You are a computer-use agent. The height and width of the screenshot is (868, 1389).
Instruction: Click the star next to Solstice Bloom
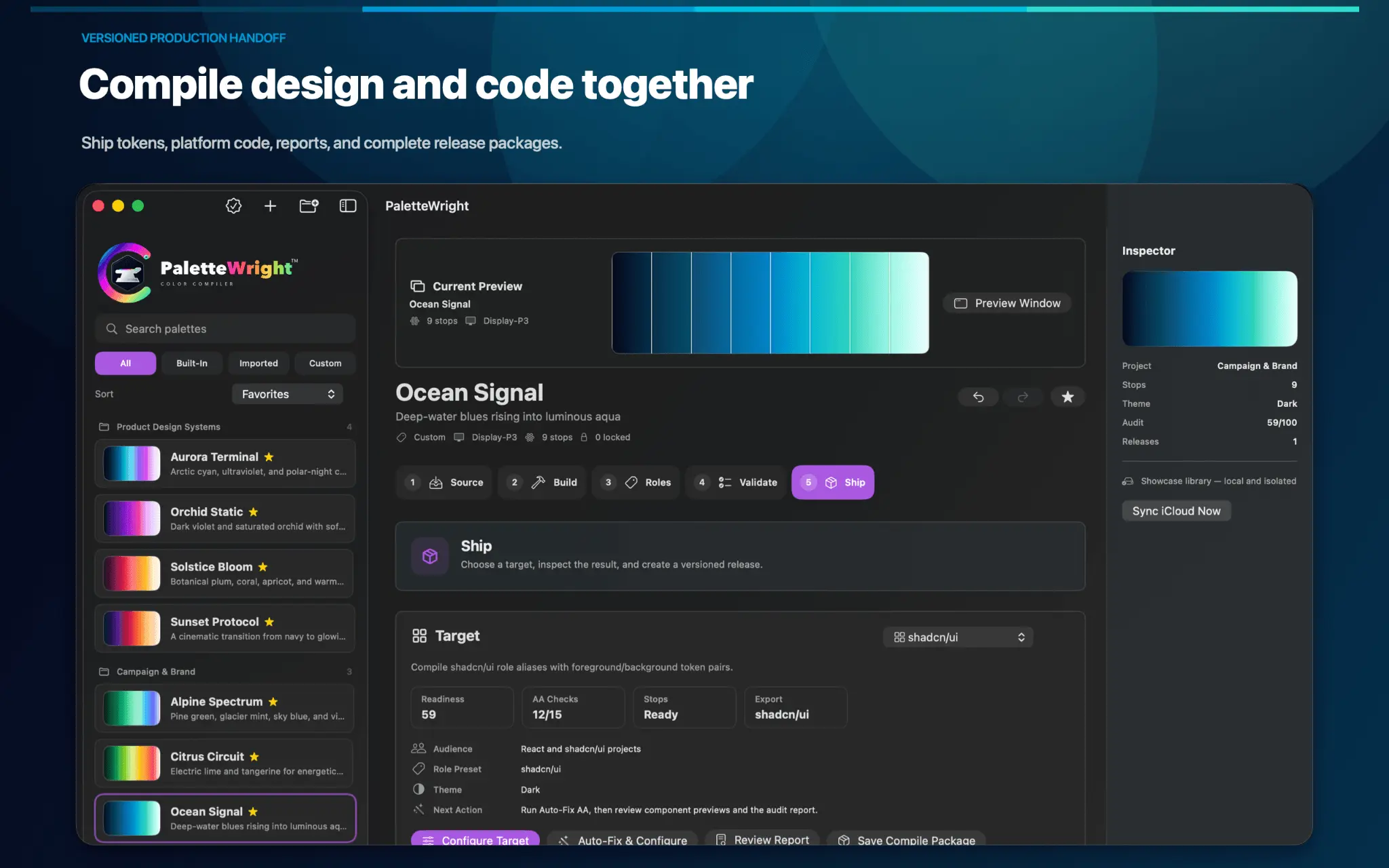[262, 567]
